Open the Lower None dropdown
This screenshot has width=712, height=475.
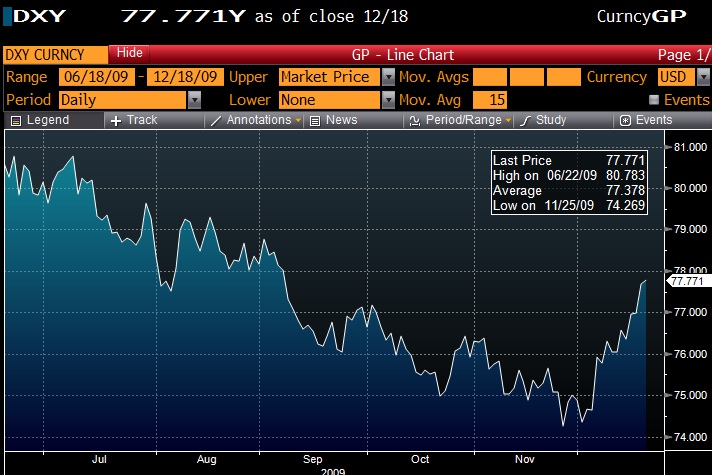pos(389,99)
